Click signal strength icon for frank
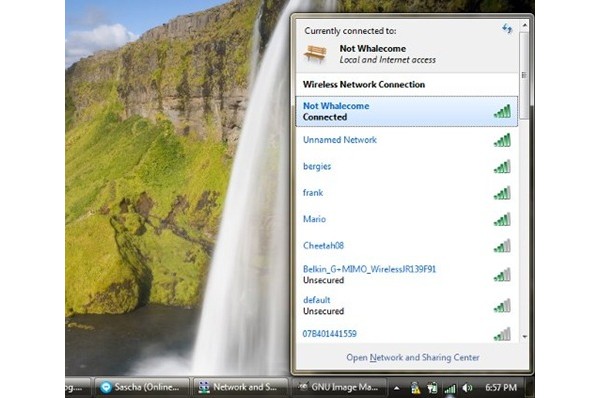 click(502, 193)
